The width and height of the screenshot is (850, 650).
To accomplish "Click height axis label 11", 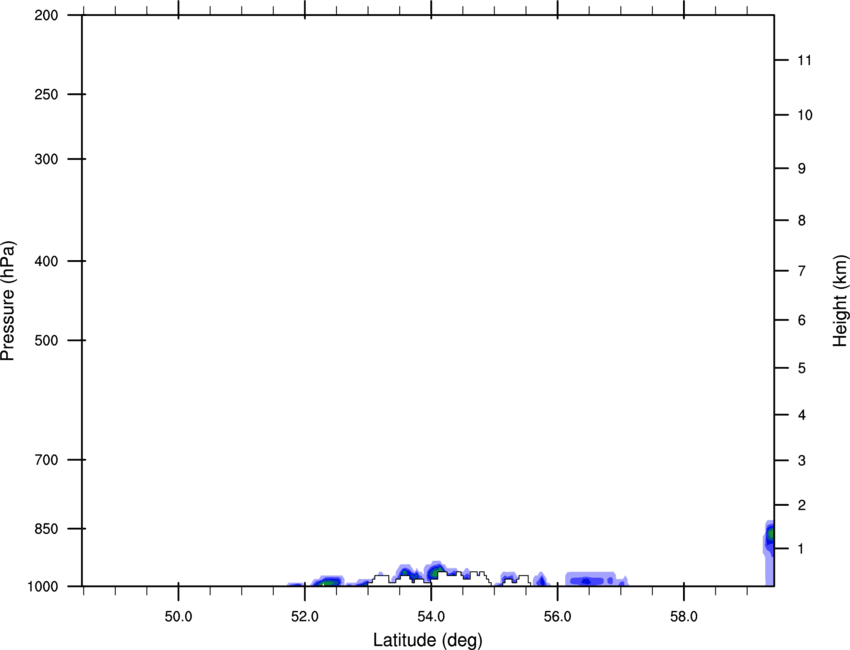I will click(x=804, y=60).
